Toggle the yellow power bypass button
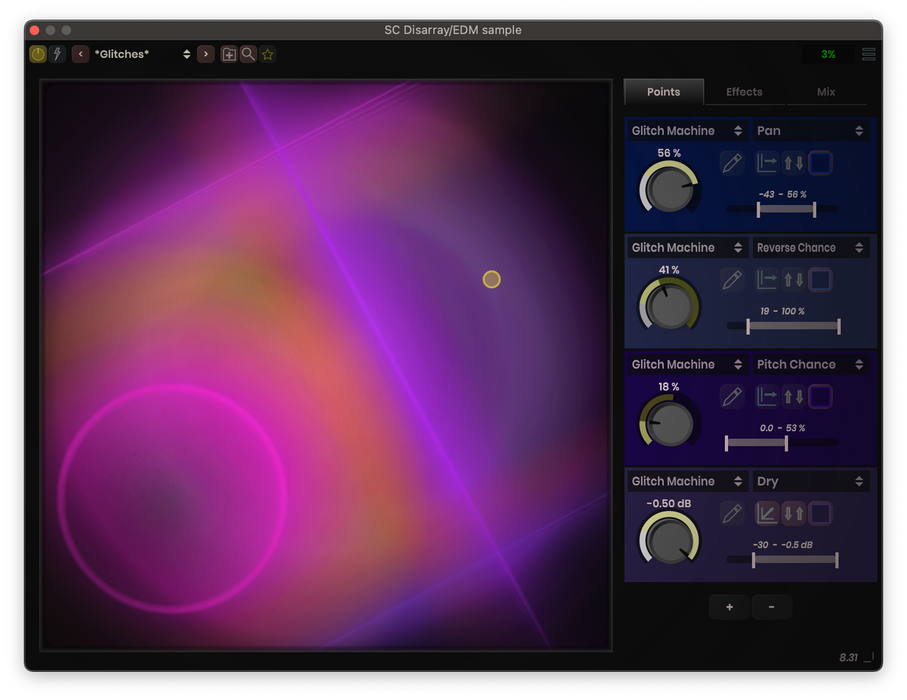 (38, 54)
